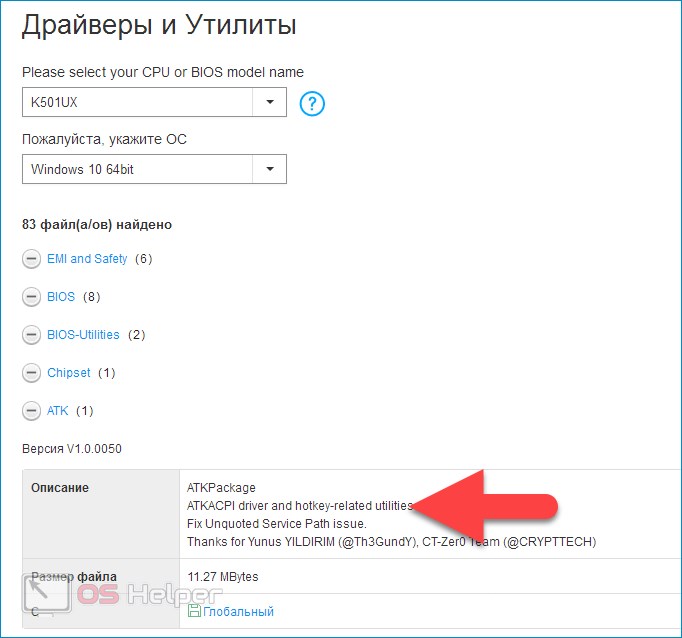The image size is (682, 638).
Task: Download from the Глобальный link
Action: point(238,611)
